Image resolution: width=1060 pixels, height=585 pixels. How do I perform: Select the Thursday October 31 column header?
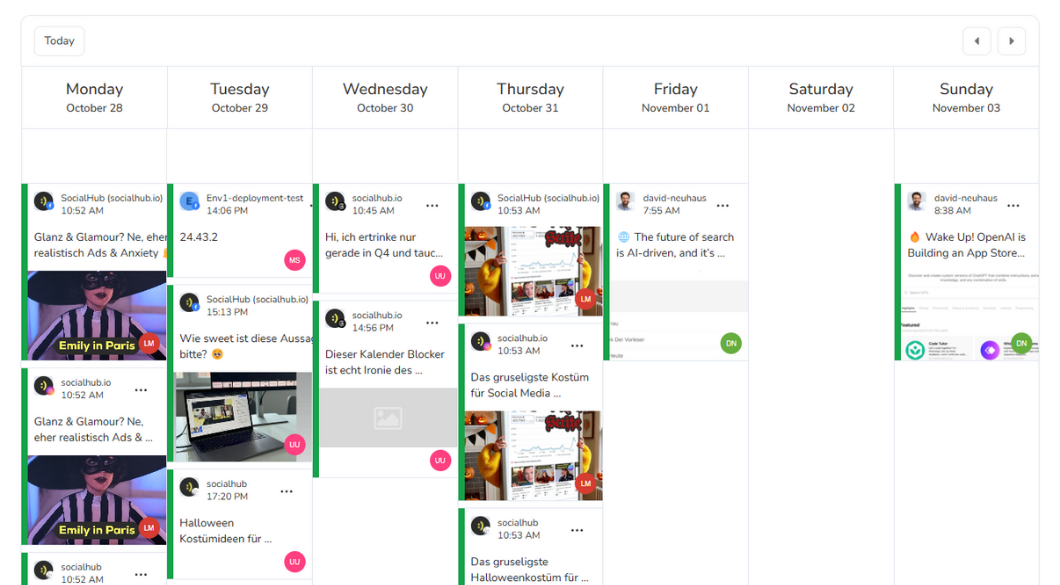530,97
